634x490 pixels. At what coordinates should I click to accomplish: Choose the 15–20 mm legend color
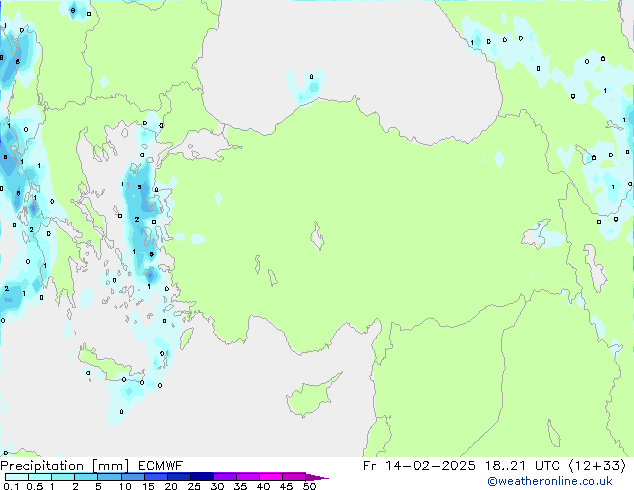[156, 477]
